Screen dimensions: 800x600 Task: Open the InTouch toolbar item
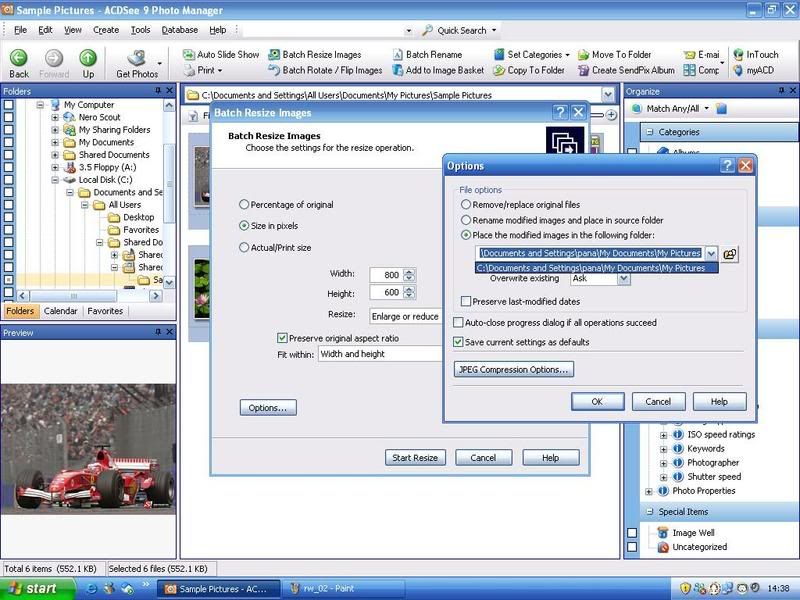pos(756,55)
